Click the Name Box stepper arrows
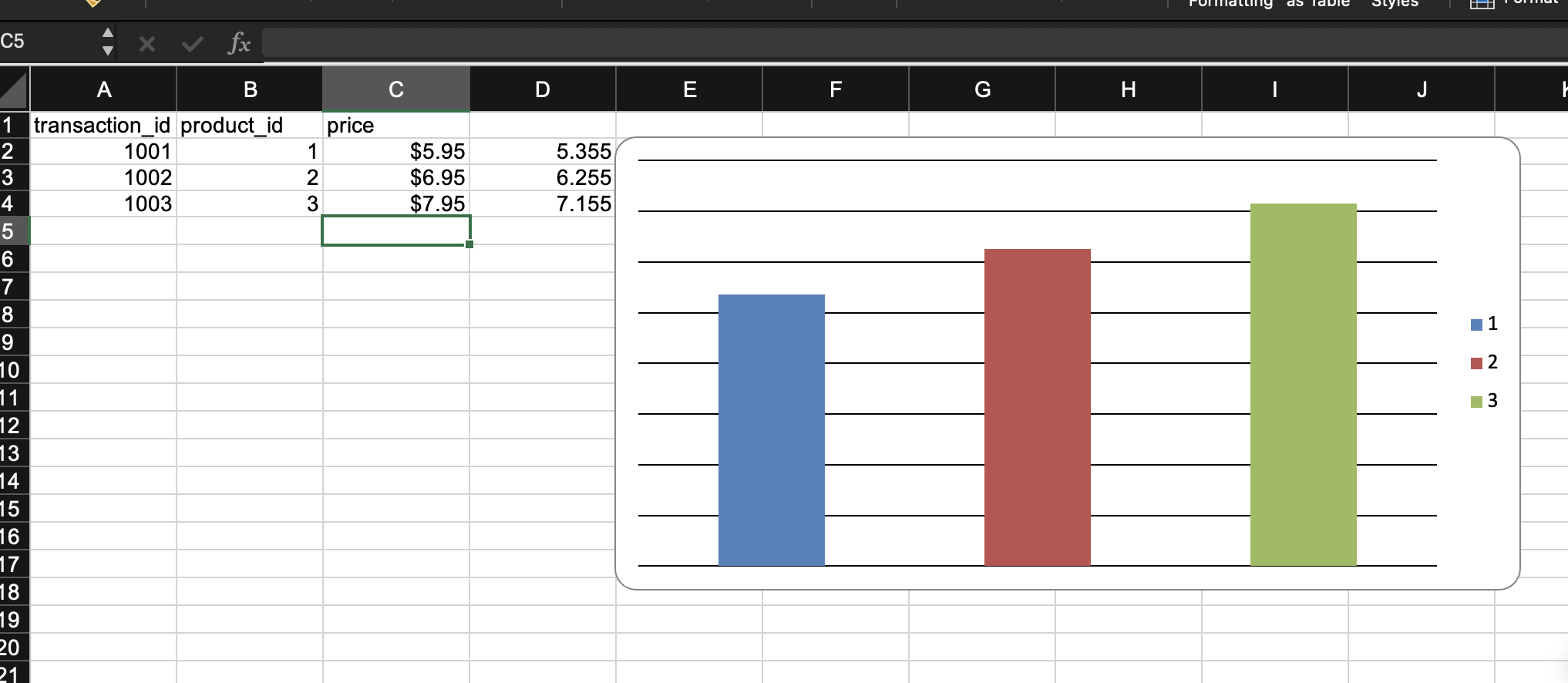This screenshot has height=683, width=1568. pyautogui.click(x=108, y=42)
